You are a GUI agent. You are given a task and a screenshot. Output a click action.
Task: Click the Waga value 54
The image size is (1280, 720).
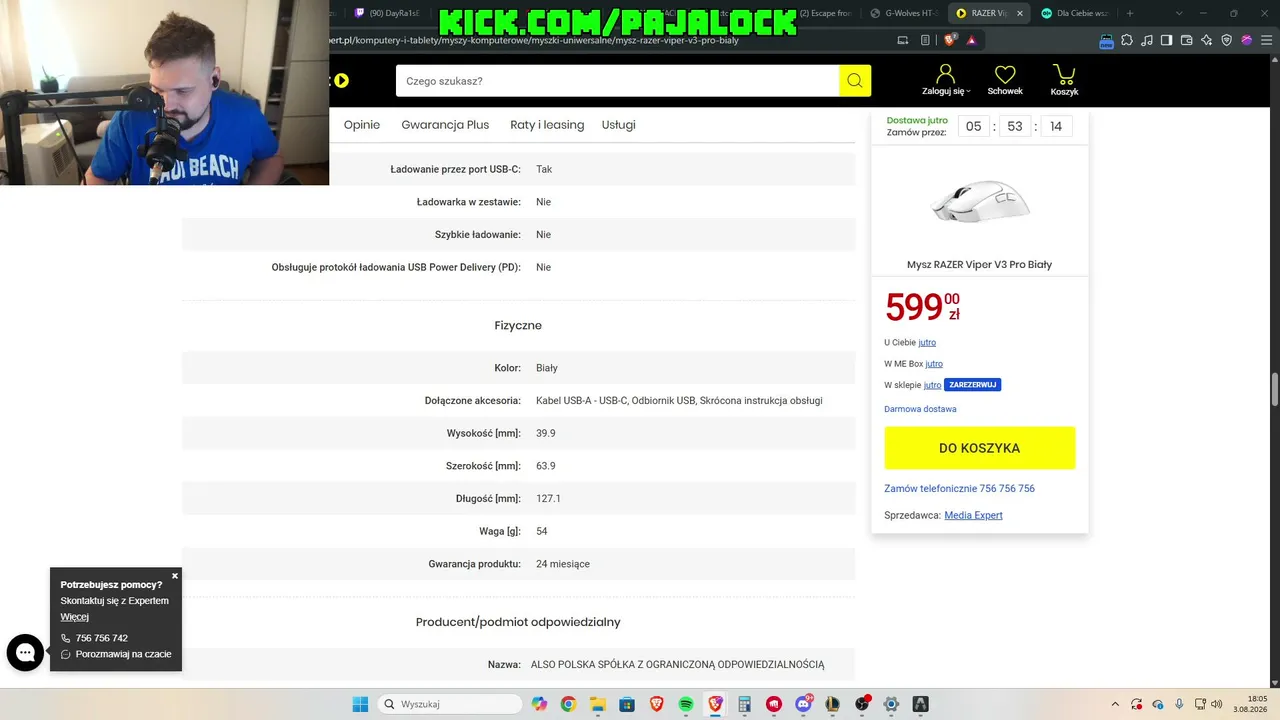pyautogui.click(x=542, y=531)
